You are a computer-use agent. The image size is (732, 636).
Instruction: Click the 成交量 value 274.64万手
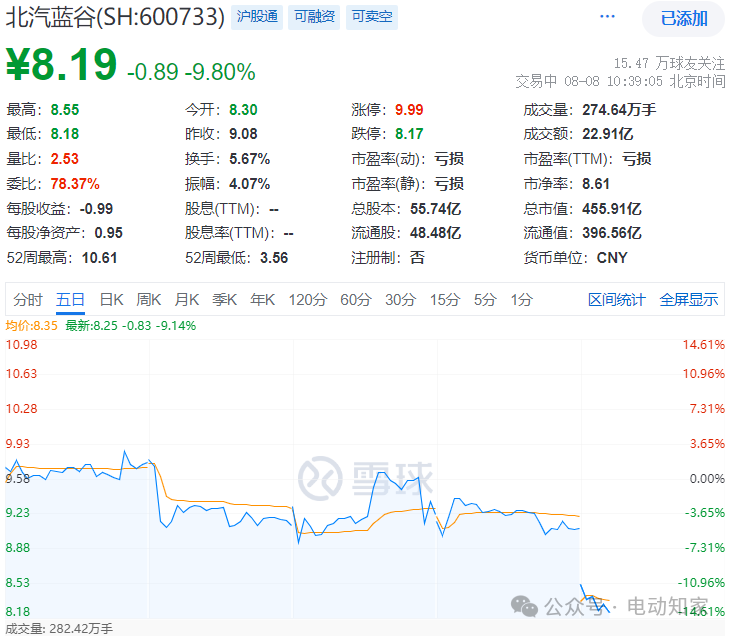[x=619, y=110]
